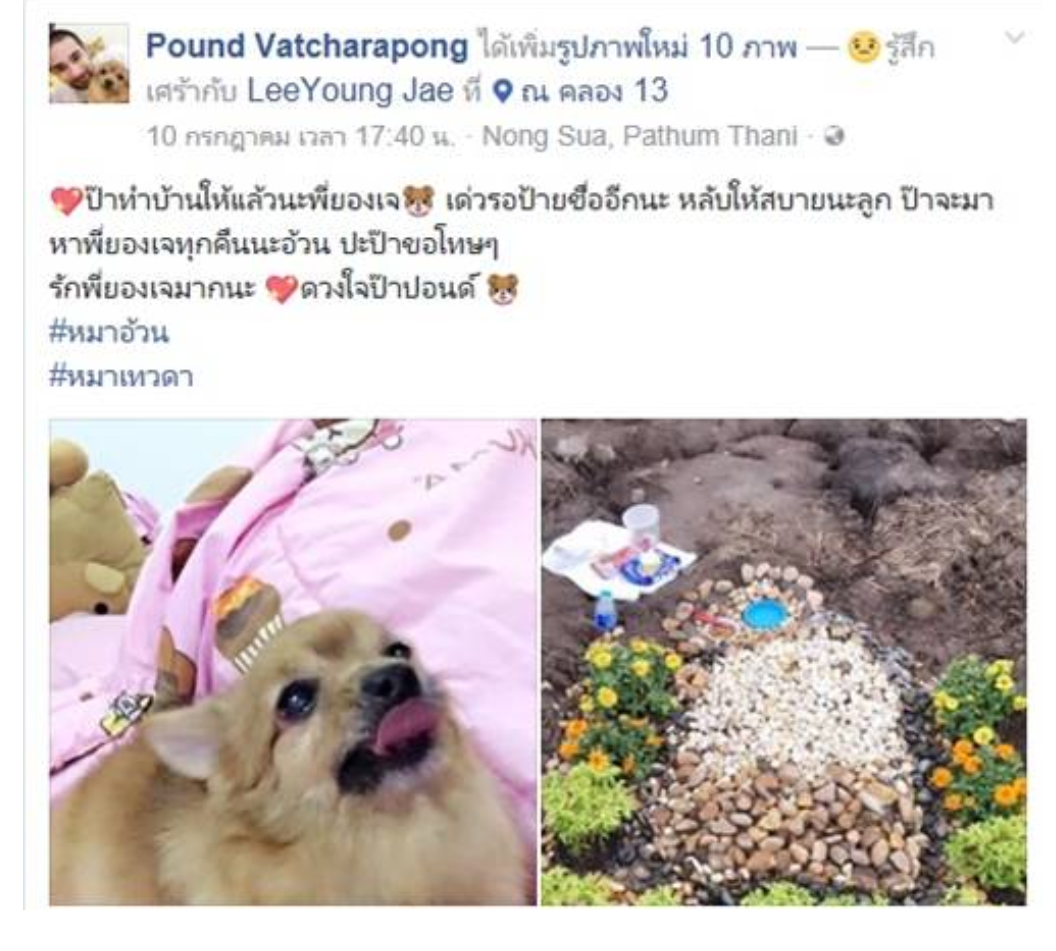
Task: Click the dog face emoji after พี่ยองเจ
Action: [x=418, y=201]
